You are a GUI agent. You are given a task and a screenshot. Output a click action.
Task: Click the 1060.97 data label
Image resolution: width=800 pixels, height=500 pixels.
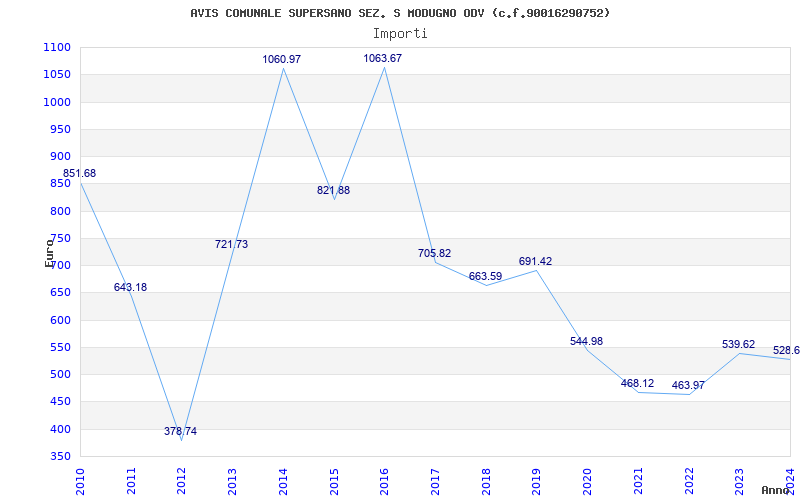pos(282,59)
